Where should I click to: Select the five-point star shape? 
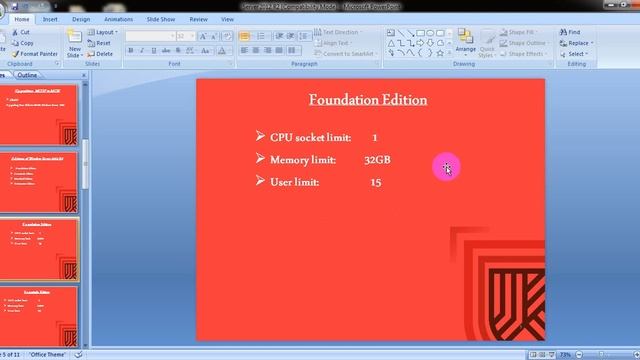(440, 53)
